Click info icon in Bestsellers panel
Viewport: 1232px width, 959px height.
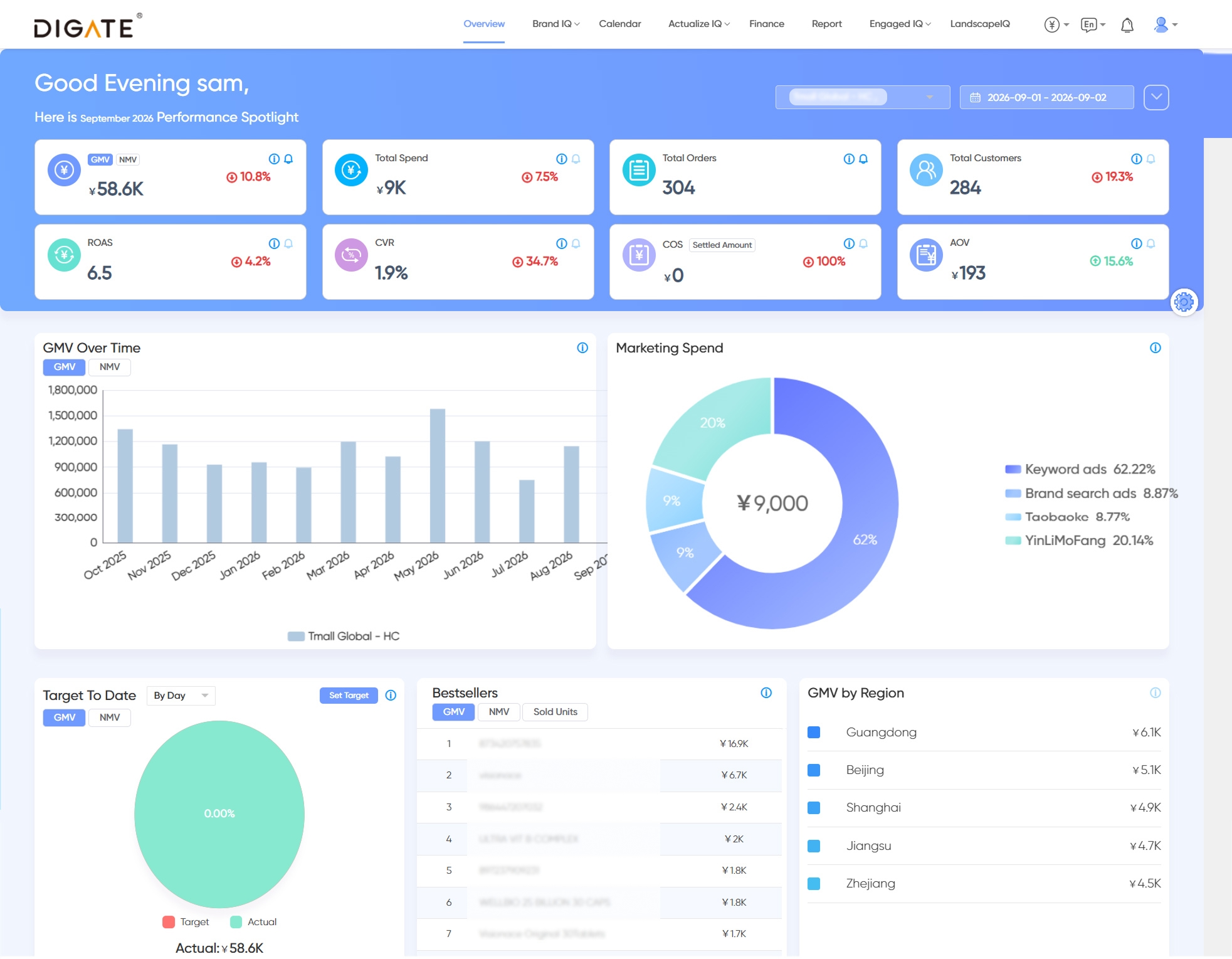click(x=766, y=692)
